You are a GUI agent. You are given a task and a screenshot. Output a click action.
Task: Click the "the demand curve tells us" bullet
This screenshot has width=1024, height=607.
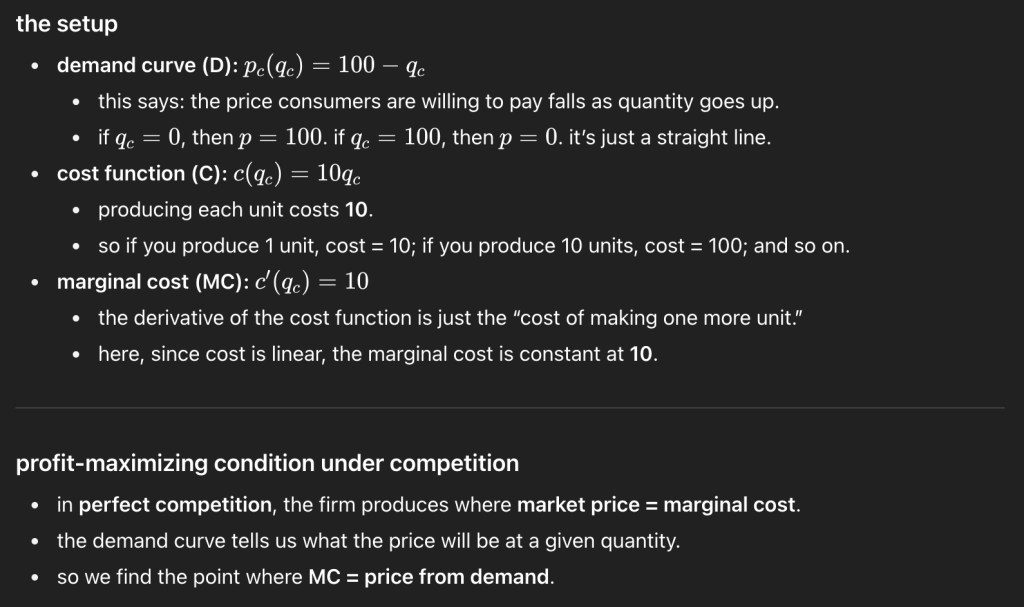point(368,541)
